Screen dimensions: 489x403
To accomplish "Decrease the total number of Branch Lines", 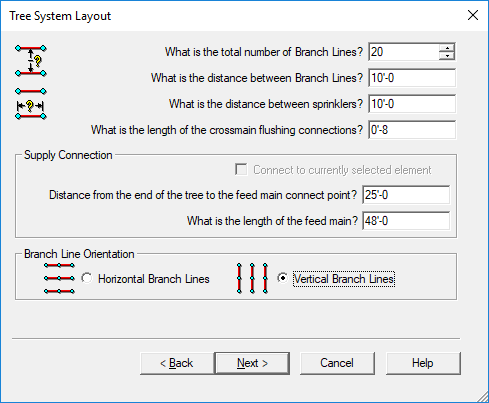I will [447, 56].
